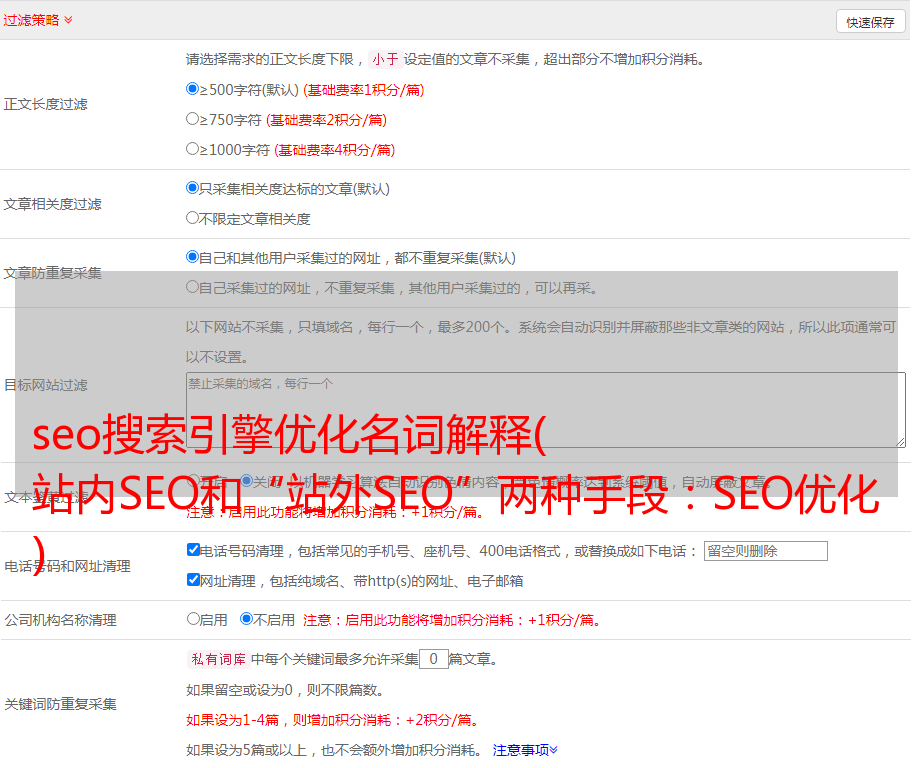Click the 禁止采集的域名 text area
Viewport: 912px width, 768px height.
coord(546,410)
